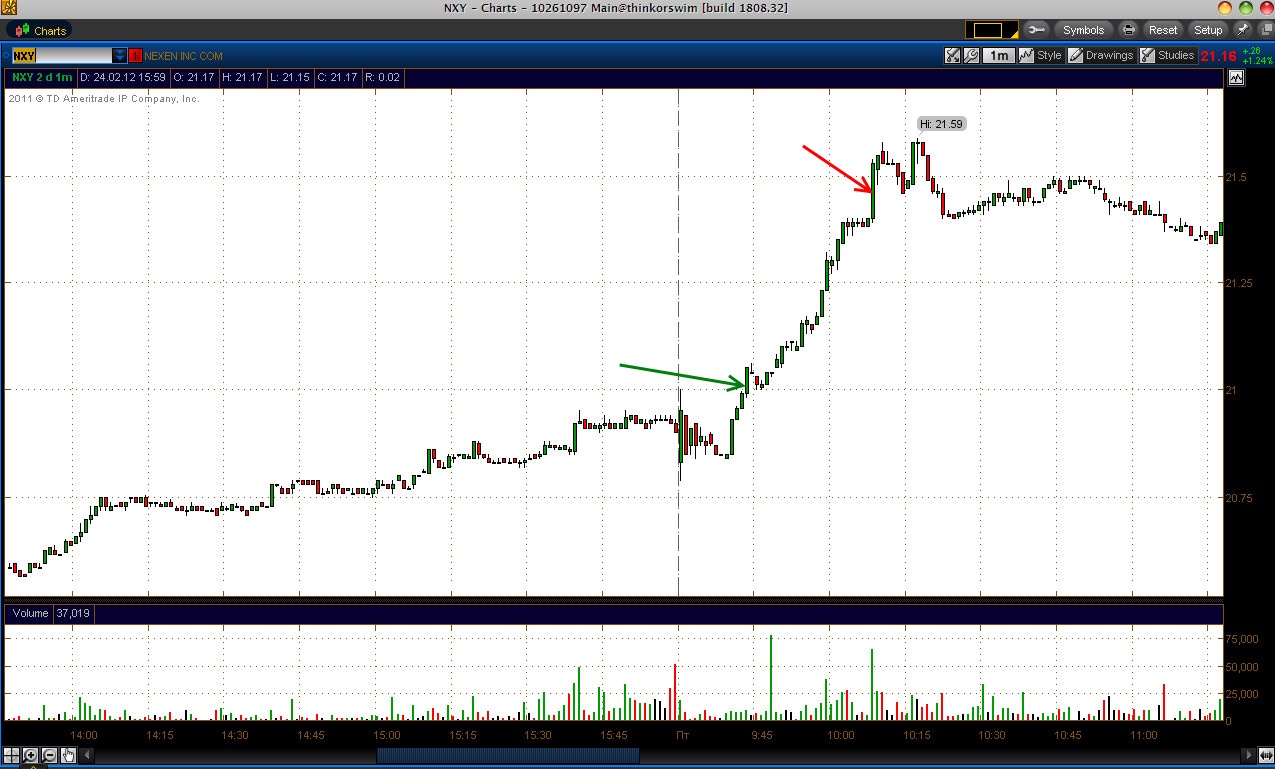Click the Volume 37,019 label
Image resolution: width=1275 pixels, height=769 pixels.
[x=51, y=613]
